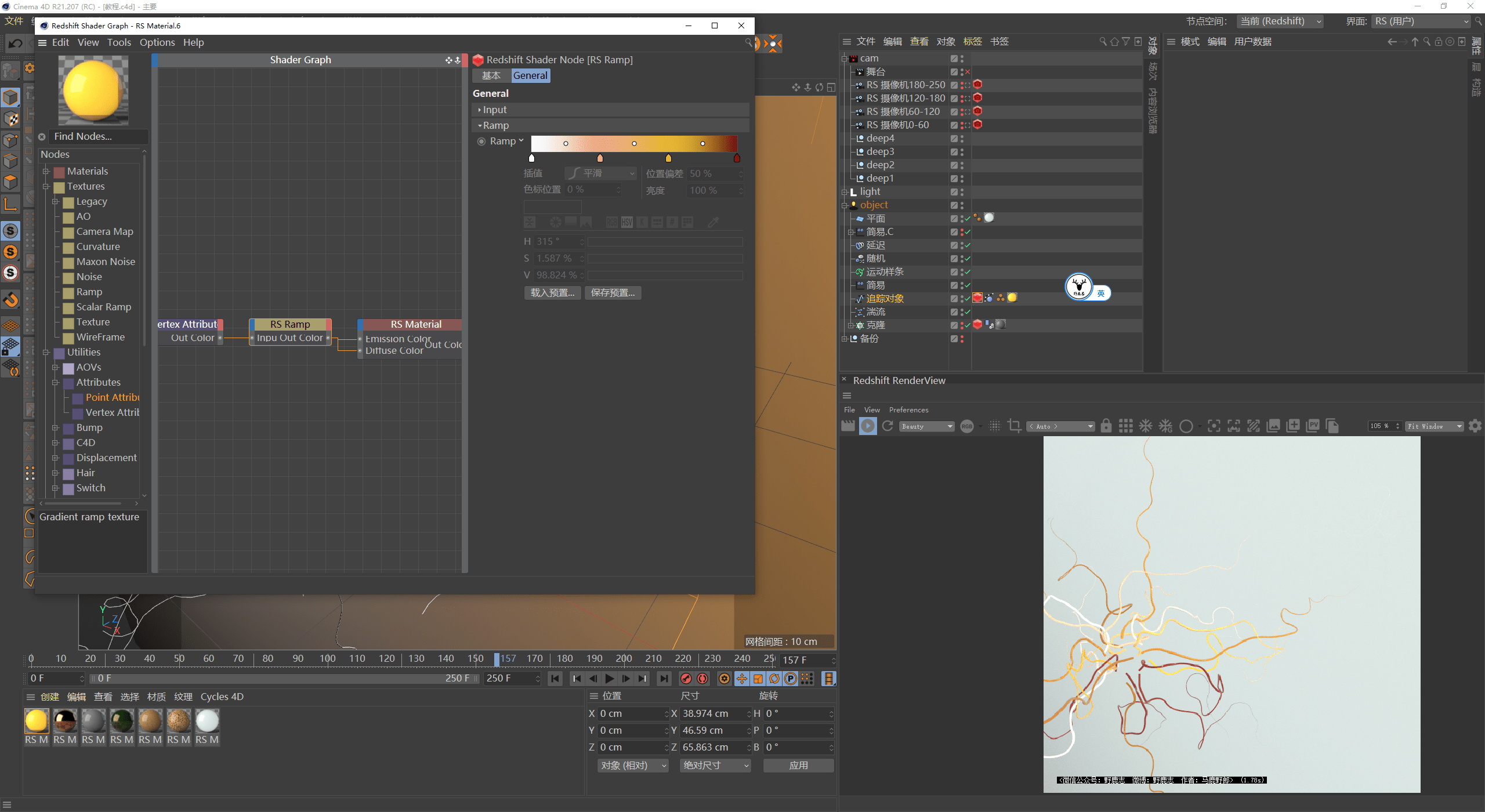Select the yellow RS Material thumbnail
The width and height of the screenshot is (1485, 812).
(37, 721)
